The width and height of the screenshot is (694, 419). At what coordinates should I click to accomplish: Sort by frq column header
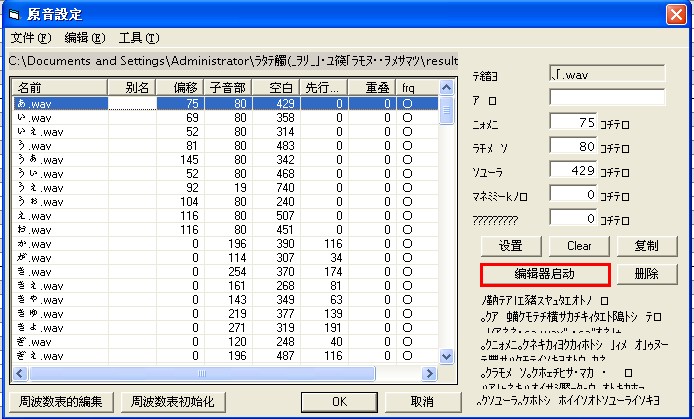click(417, 88)
